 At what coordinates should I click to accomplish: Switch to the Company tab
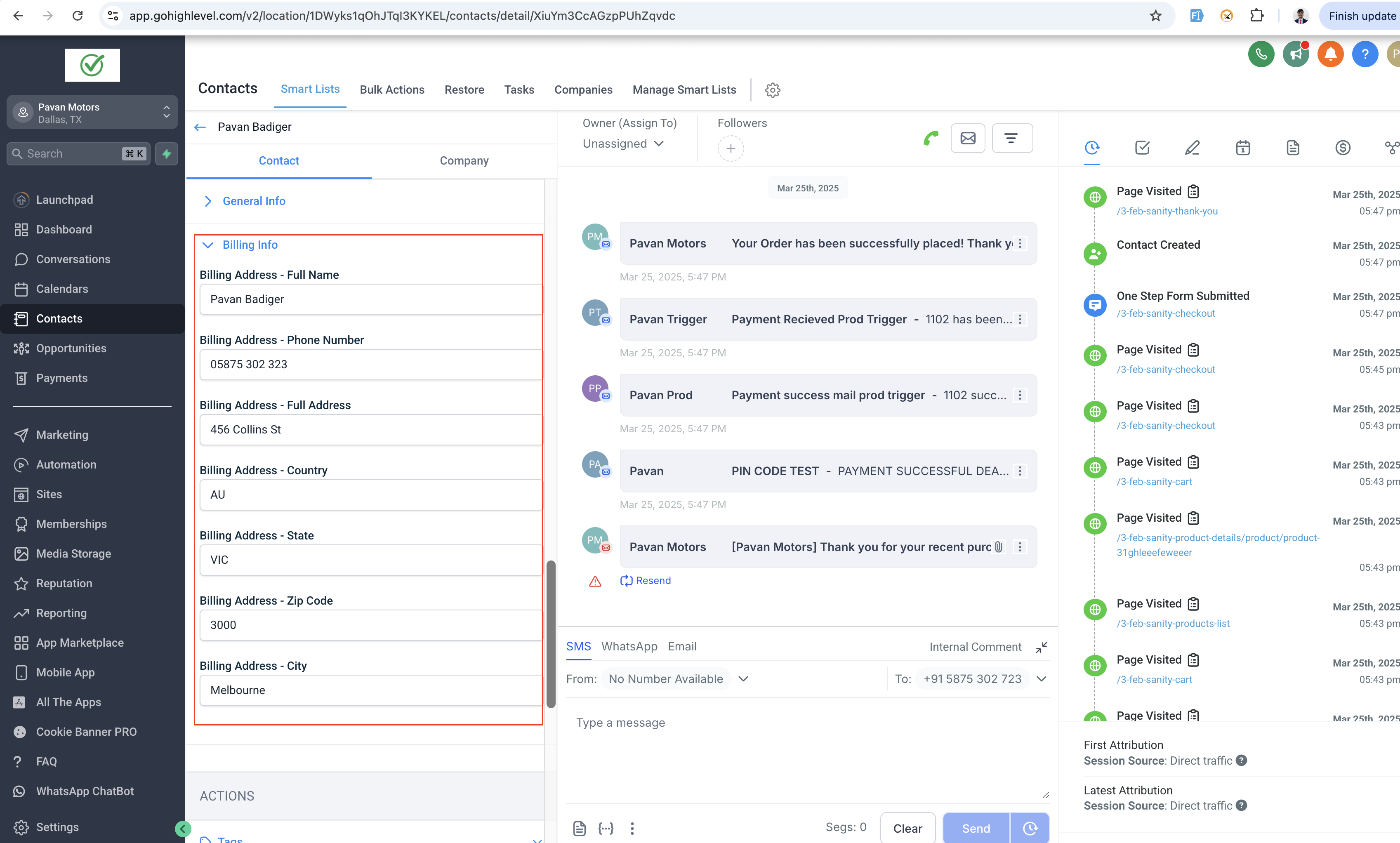[464, 161]
